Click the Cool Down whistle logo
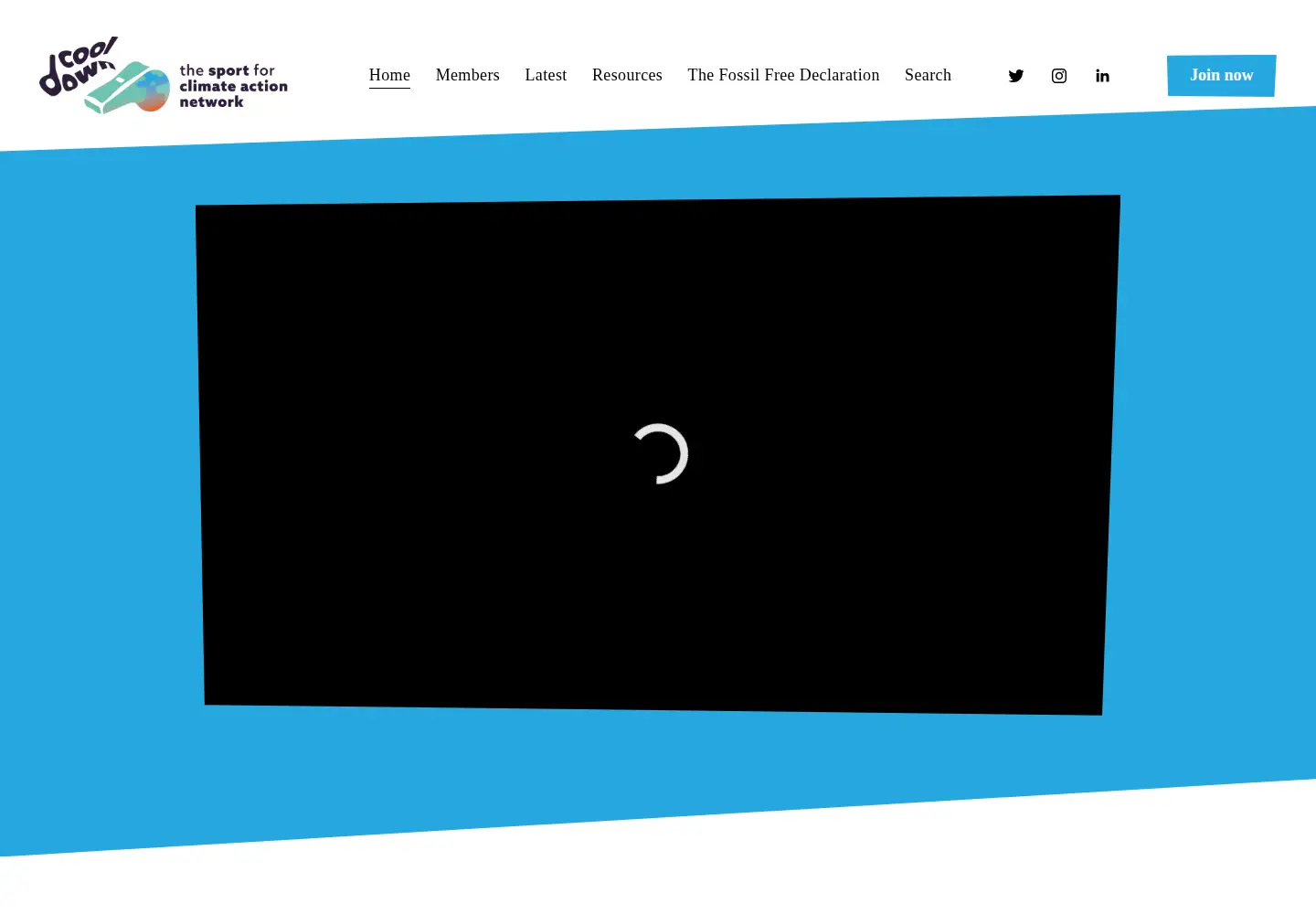The image size is (1316, 914). tap(164, 75)
